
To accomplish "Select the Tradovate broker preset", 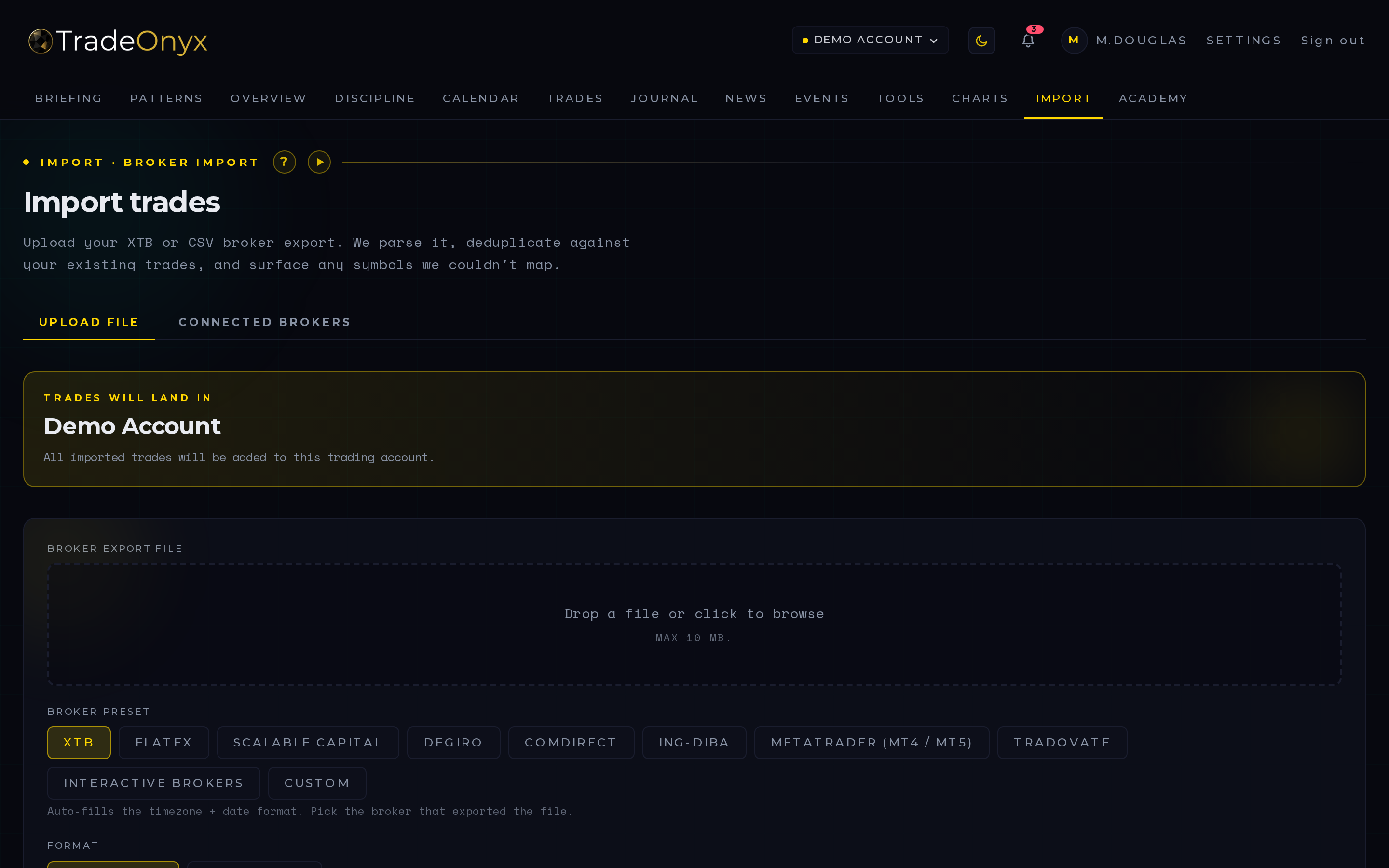I will click(x=1062, y=742).
